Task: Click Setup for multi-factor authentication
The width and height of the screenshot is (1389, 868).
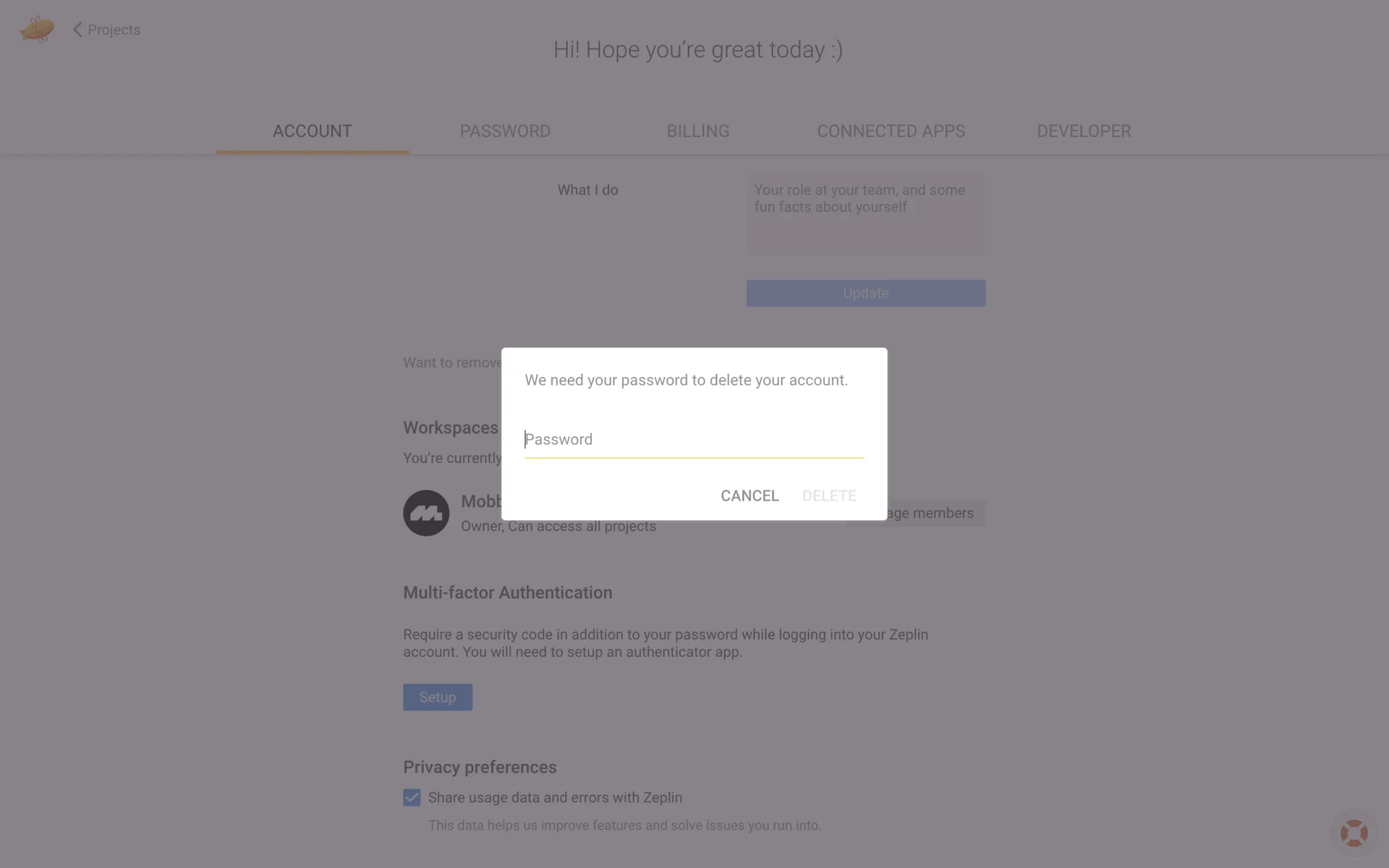Action: (x=437, y=697)
